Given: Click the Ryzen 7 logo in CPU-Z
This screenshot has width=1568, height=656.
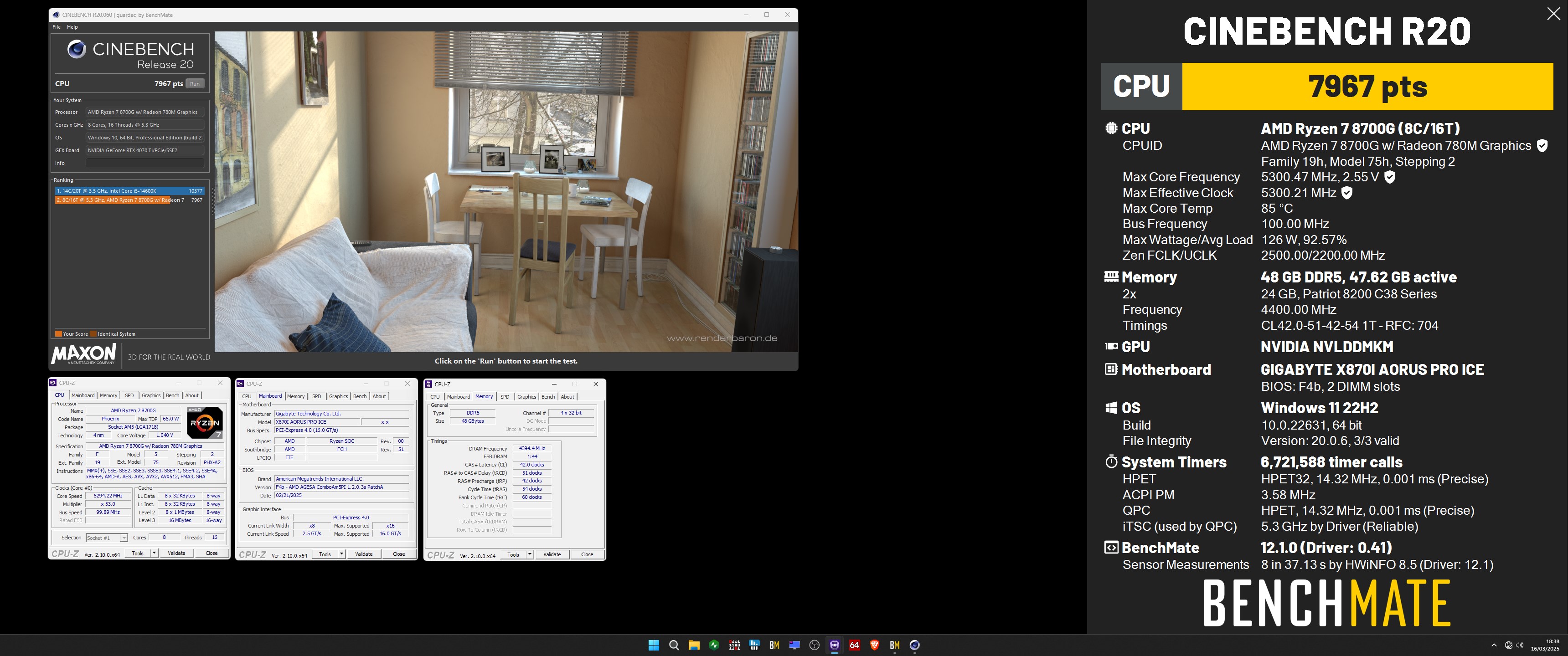Looking at the screenshot, I should (x=205, y=422).
